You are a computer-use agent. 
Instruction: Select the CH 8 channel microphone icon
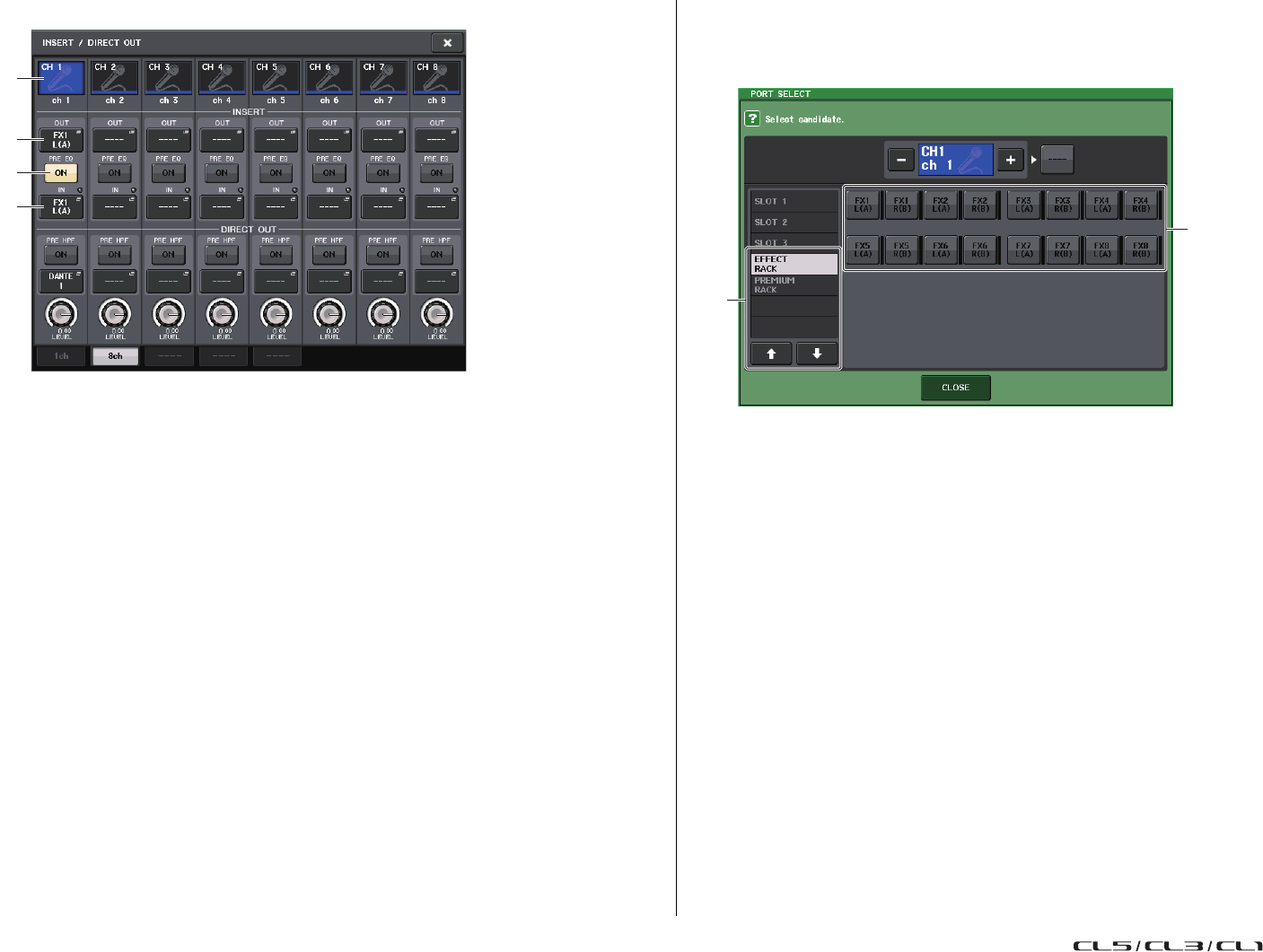[436, 78]
